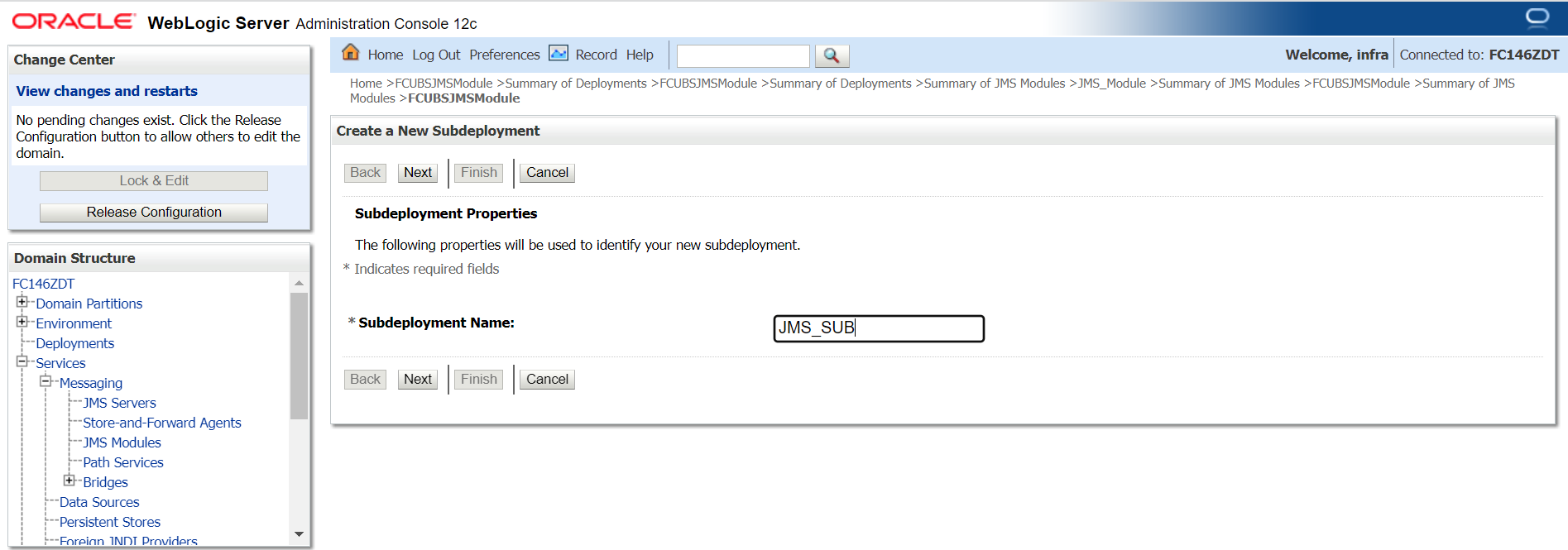Click the JMS_Module breadcrumb link
The height and width of the screenshot is (550, 1568).
tap(1111, 84)
